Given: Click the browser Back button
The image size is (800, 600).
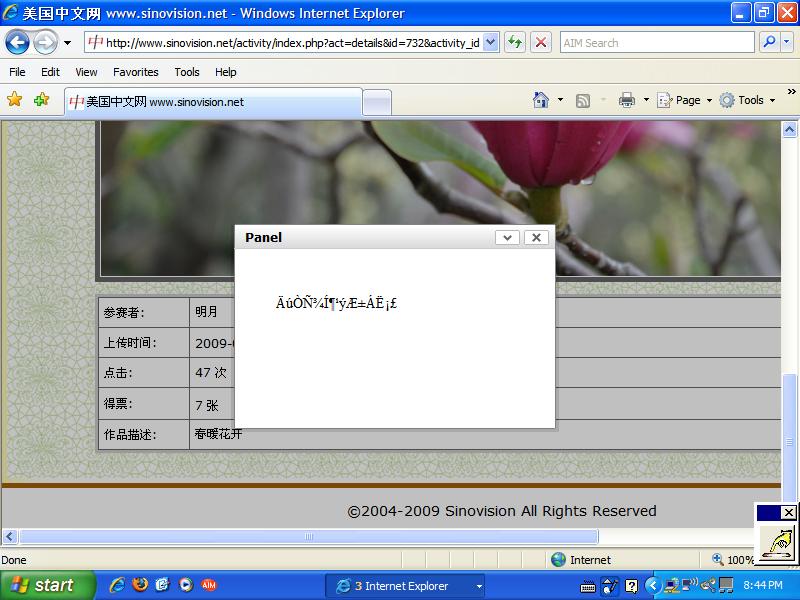Looking at the screenshot, I should (18, 42).
